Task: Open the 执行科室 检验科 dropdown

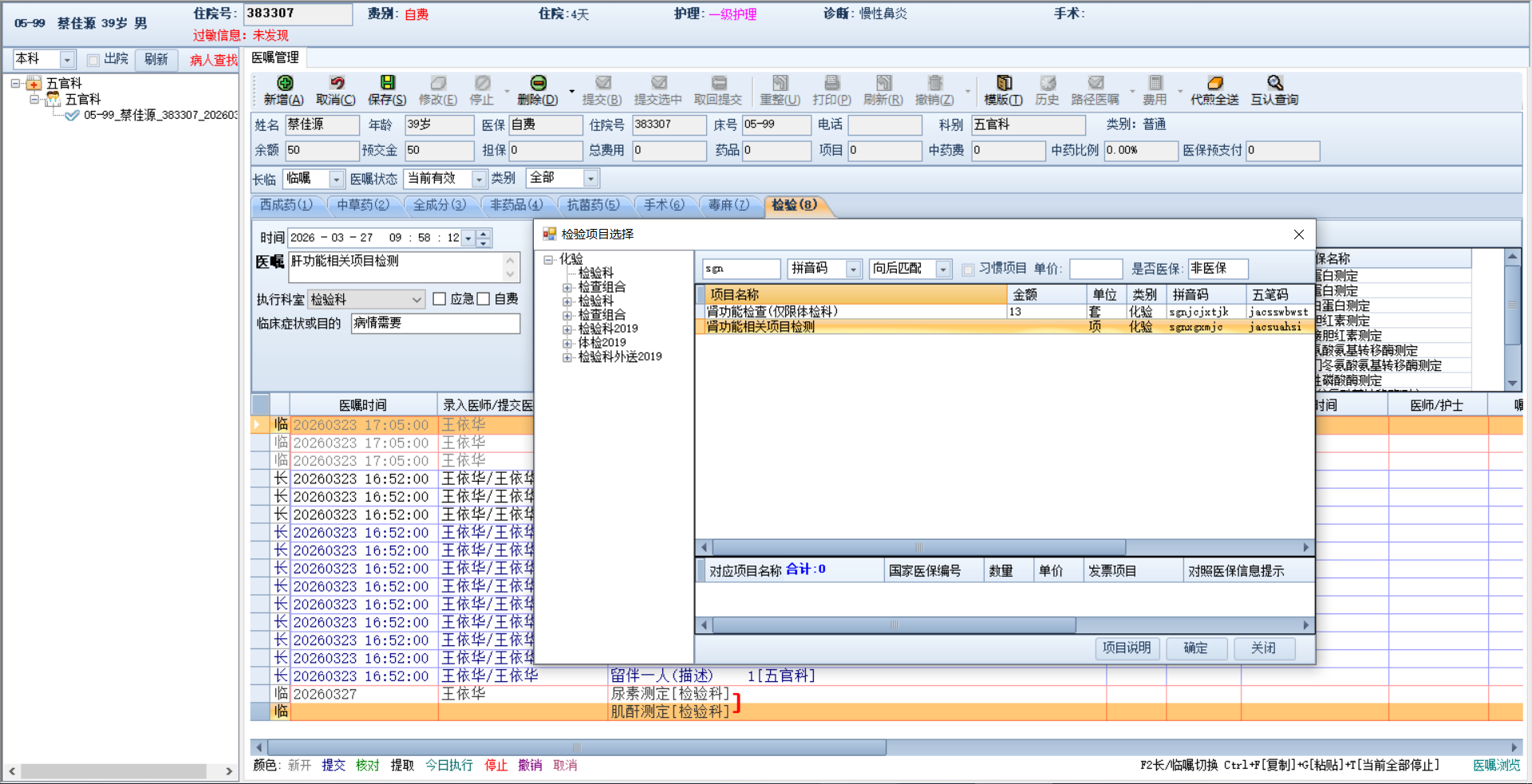Action: click(417, 300)
